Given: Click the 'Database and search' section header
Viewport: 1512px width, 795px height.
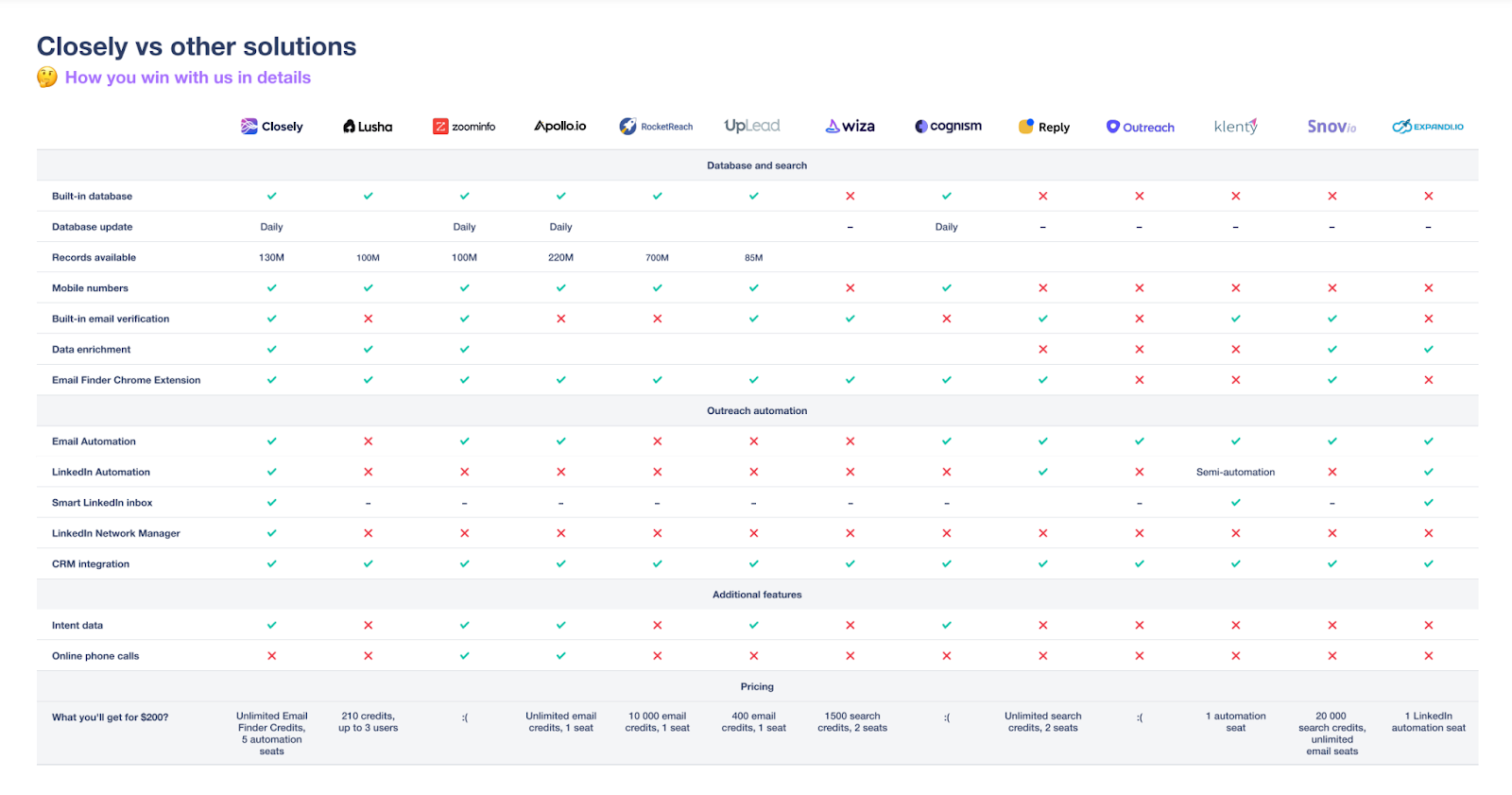Looking at the screenshot, I should coord(757,165).
